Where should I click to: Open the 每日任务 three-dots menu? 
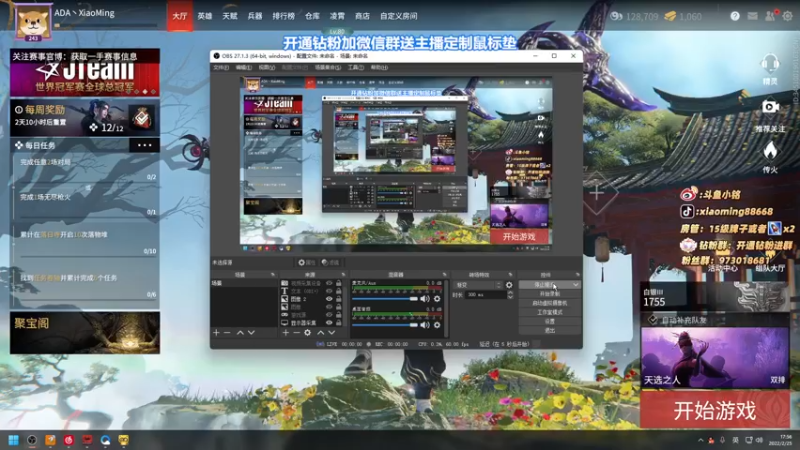(x=144, y=145)
